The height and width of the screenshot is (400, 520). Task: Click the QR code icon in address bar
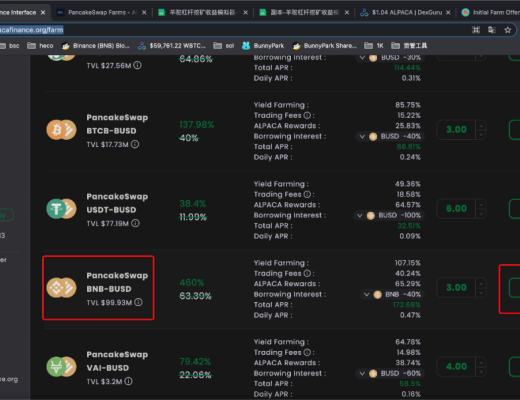476,30
